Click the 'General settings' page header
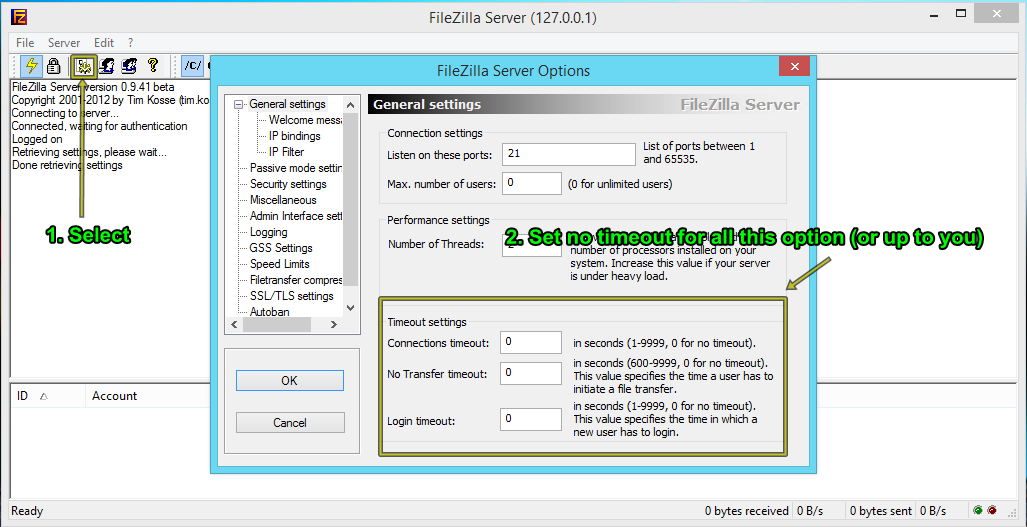The image size is (1027, 527). click(x=427, y=104)
